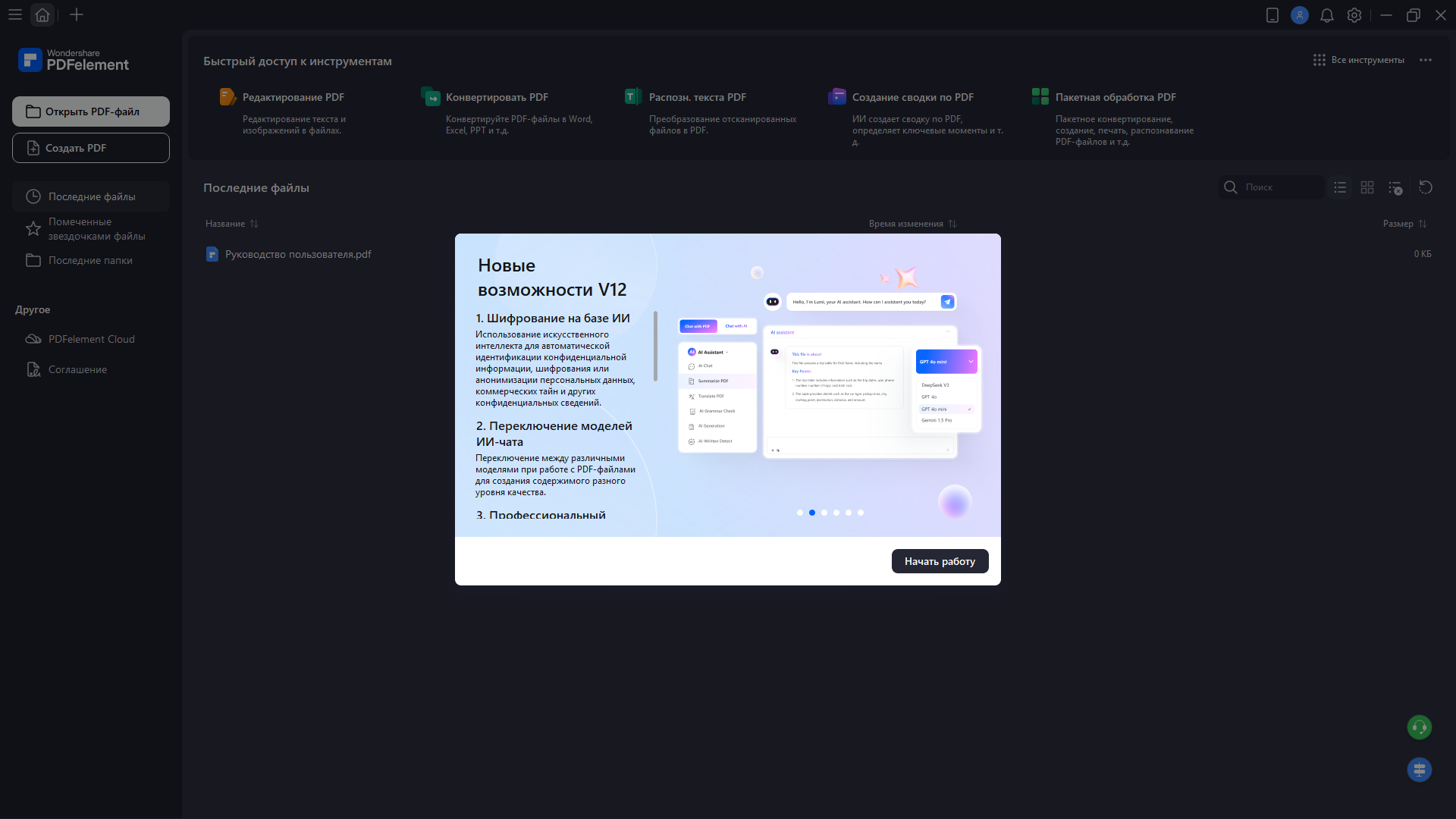Screen dimensions: 1456x819
Task: Launch the Batch PDF processing icon
Action: click(1040, 97)
